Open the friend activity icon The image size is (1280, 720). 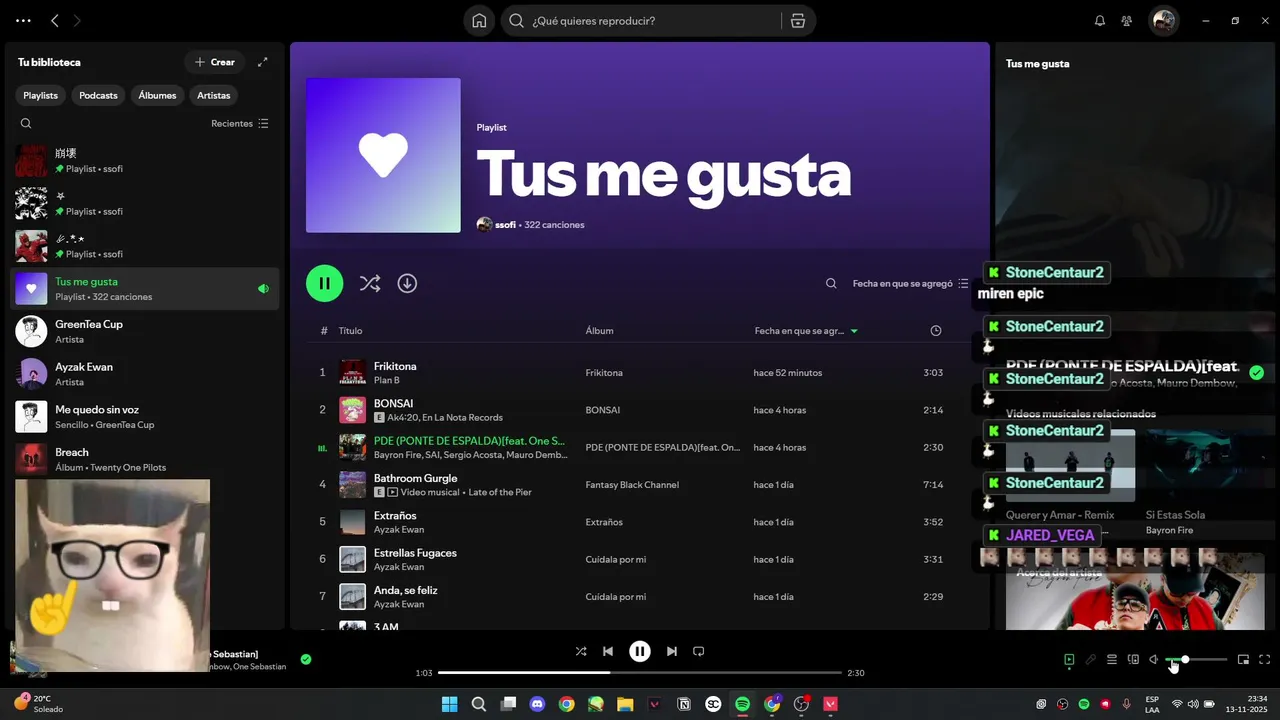[x=1127, y=21]
